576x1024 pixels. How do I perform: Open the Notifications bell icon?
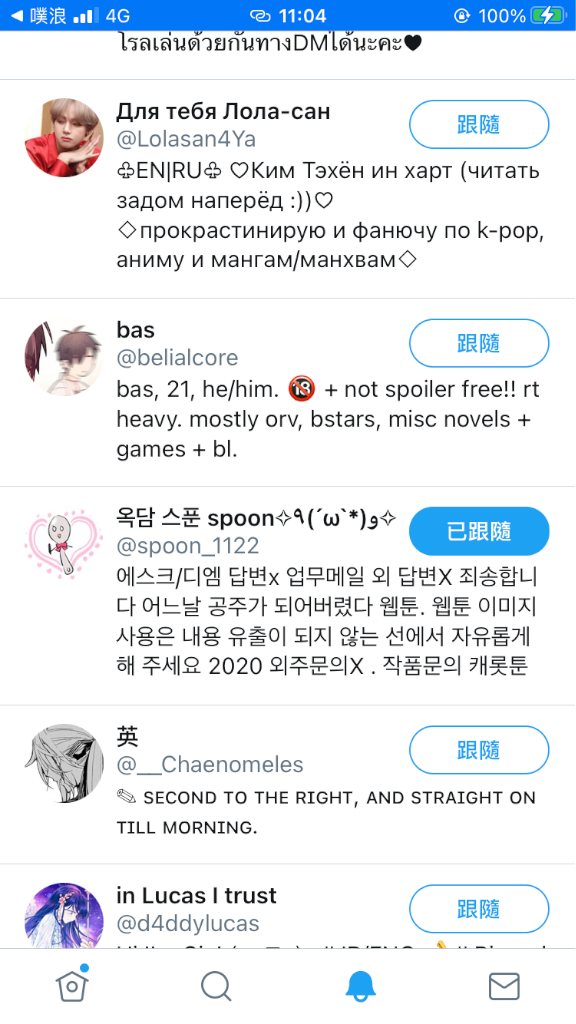click(360, 985)
